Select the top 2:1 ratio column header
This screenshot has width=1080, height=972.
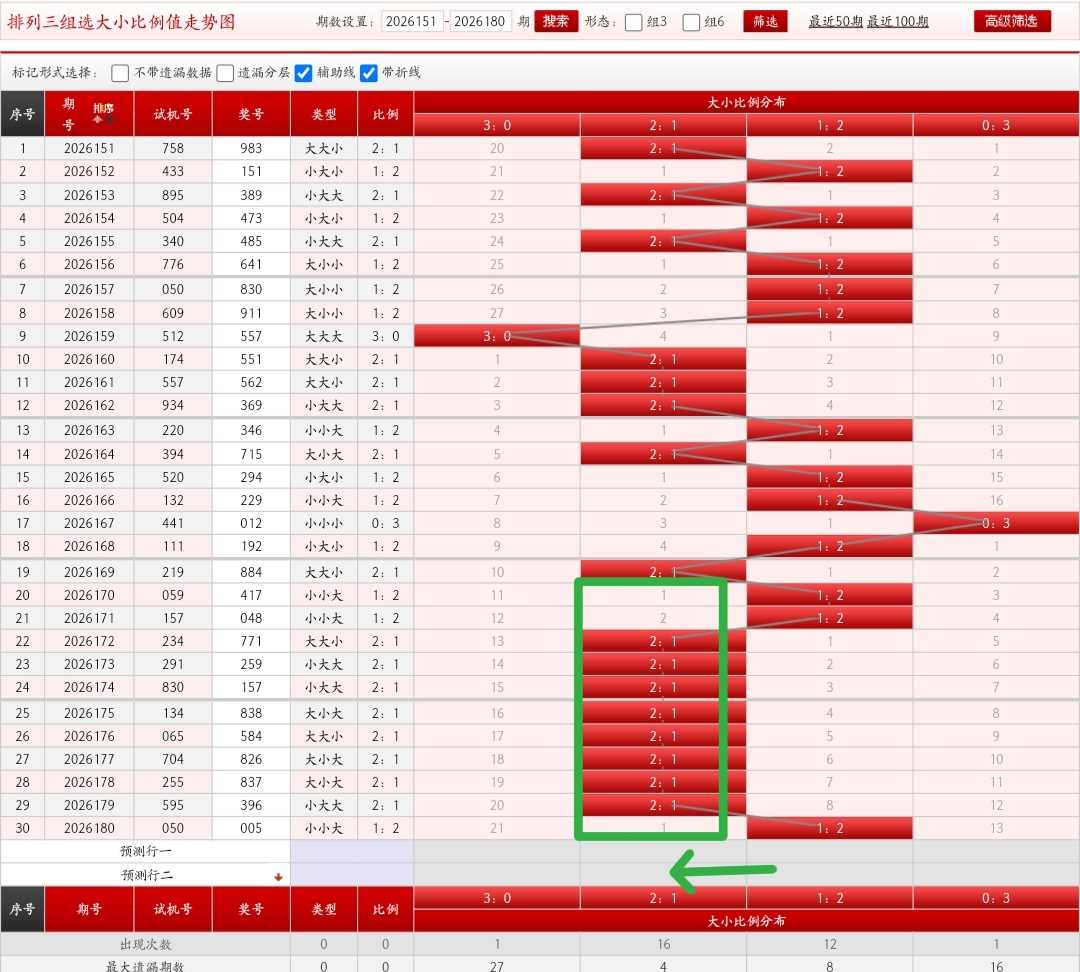663,125
